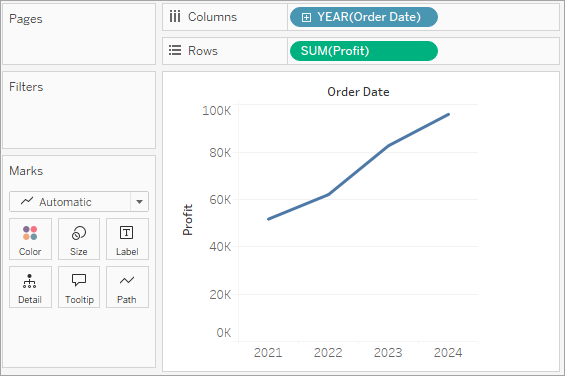Open the Color marks card

point(30,239)
